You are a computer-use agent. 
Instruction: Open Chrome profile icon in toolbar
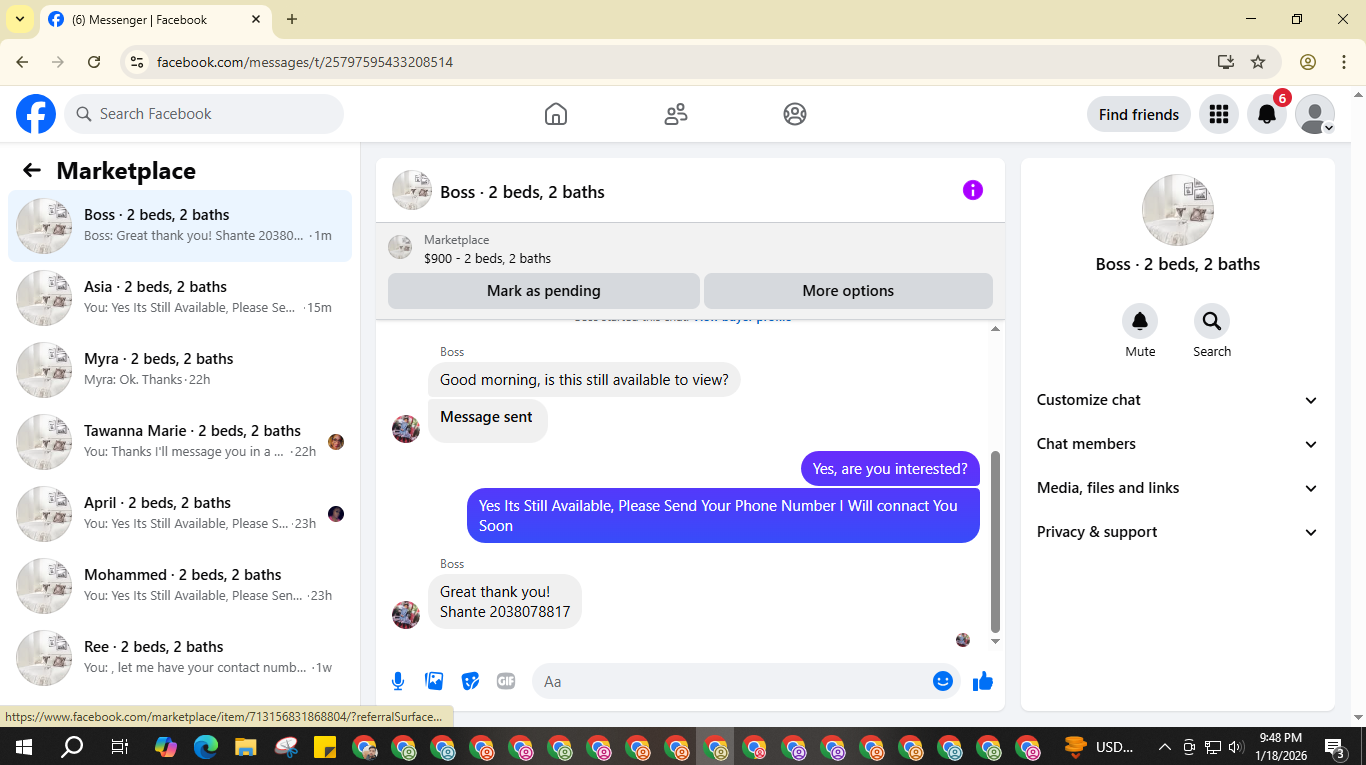coord(1308,62)
